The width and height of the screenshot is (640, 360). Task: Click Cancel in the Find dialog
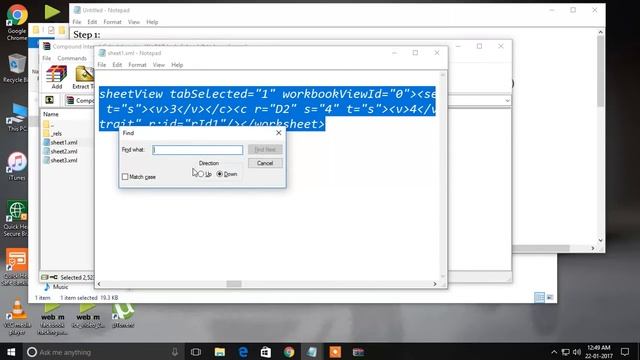click(265, 163)
